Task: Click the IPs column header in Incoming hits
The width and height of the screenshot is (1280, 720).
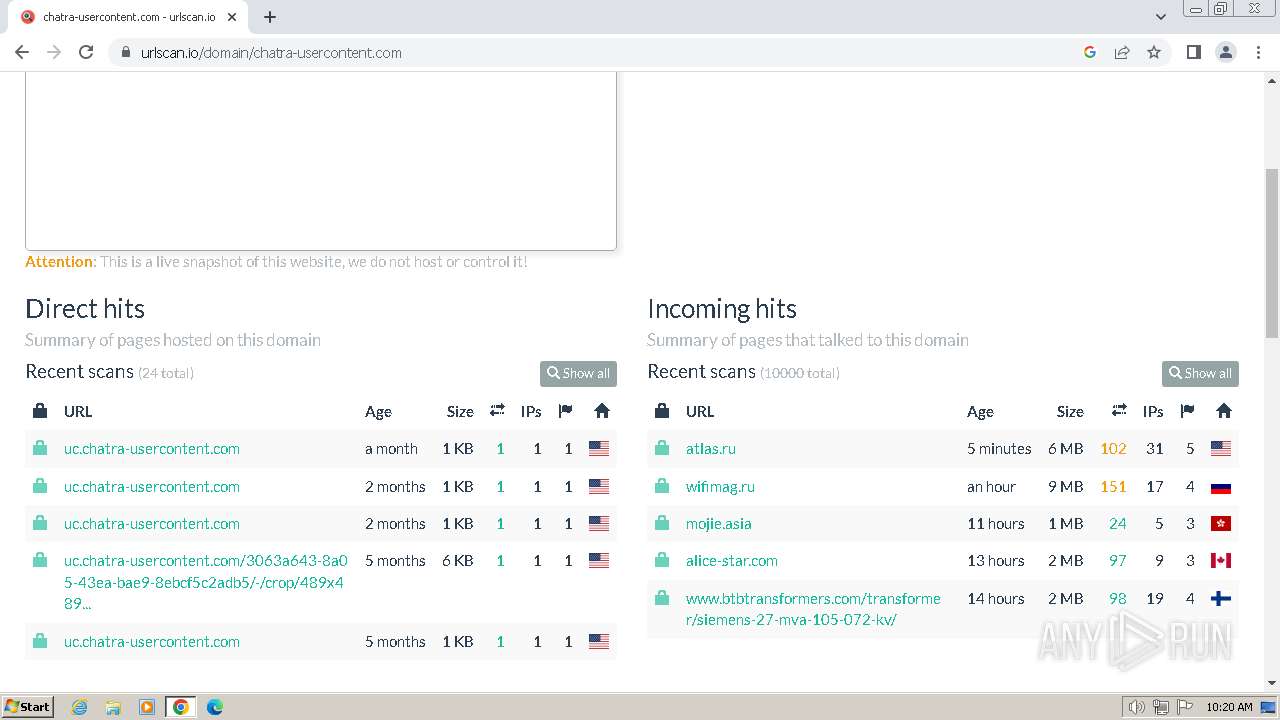Action: click(1153, 411)
